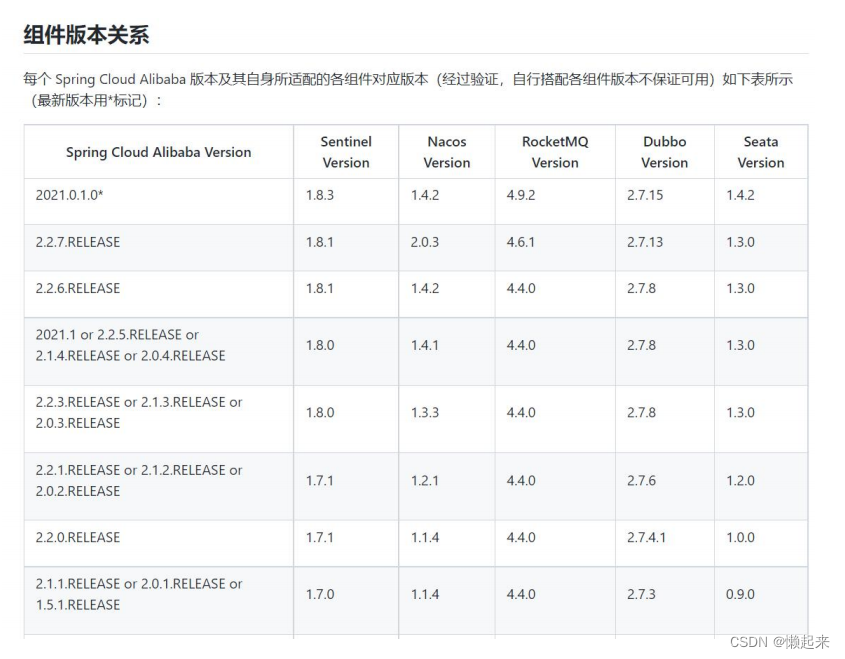
Task: Click Dubbo value 2.7.4.1
Action: pyautogui.click(x=646, y=537)
